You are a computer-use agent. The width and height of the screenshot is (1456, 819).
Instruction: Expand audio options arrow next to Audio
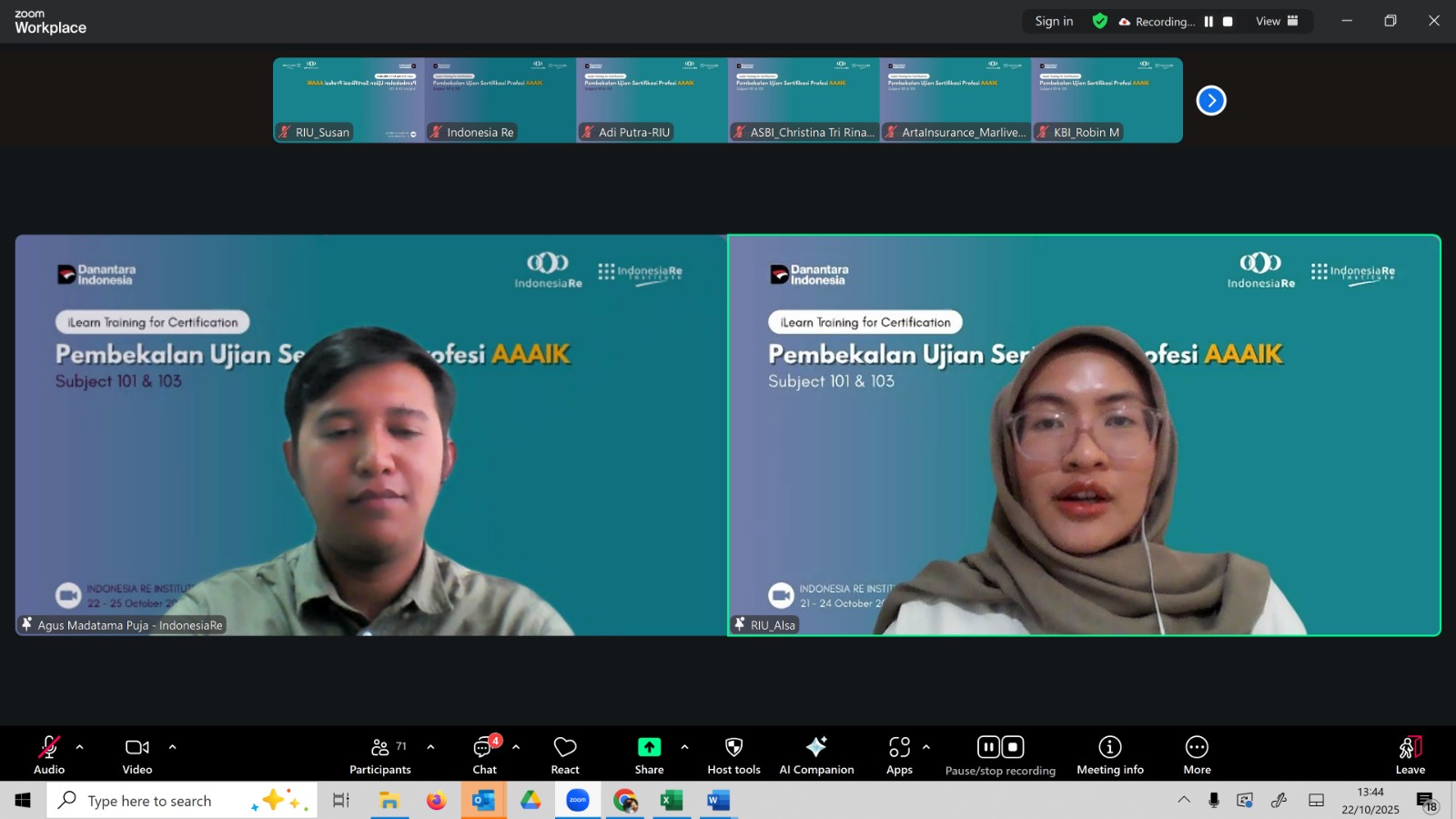(x=80, y=747)
